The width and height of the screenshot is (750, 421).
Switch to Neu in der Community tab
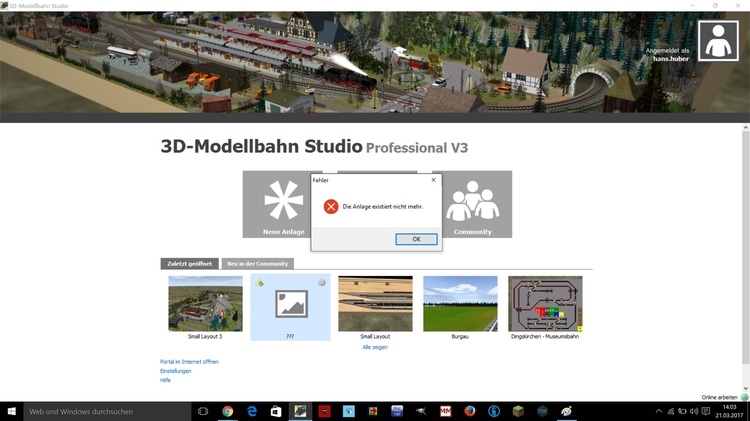tap(257, 264)
